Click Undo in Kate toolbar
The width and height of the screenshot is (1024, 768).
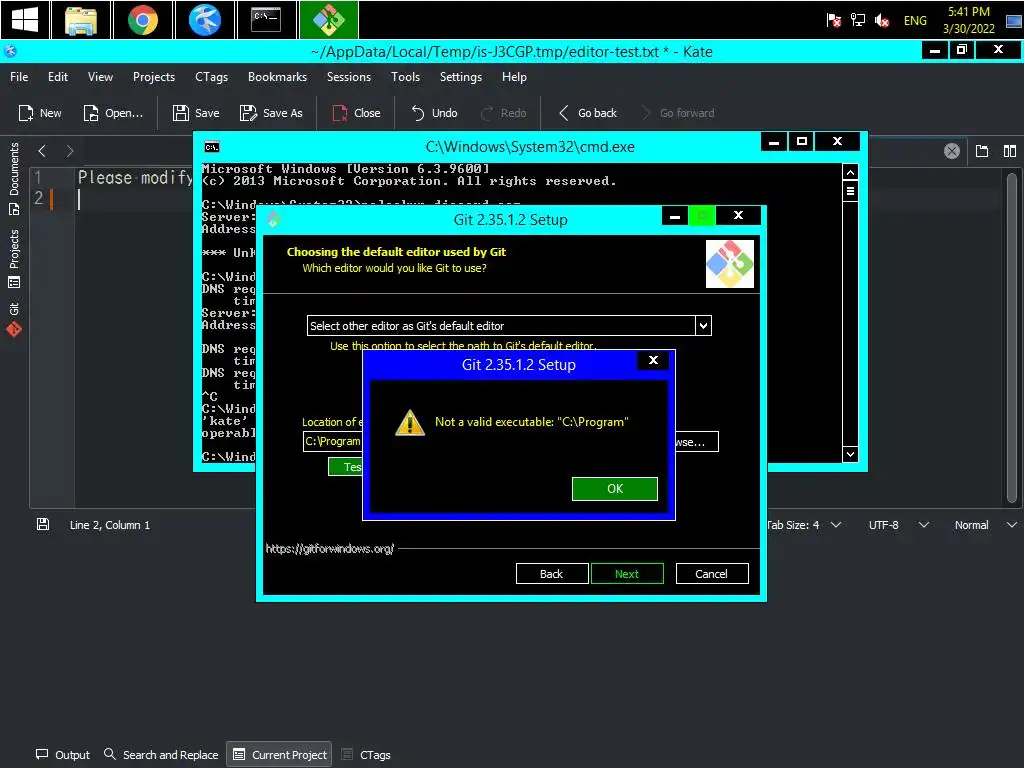tap(434, 113)
